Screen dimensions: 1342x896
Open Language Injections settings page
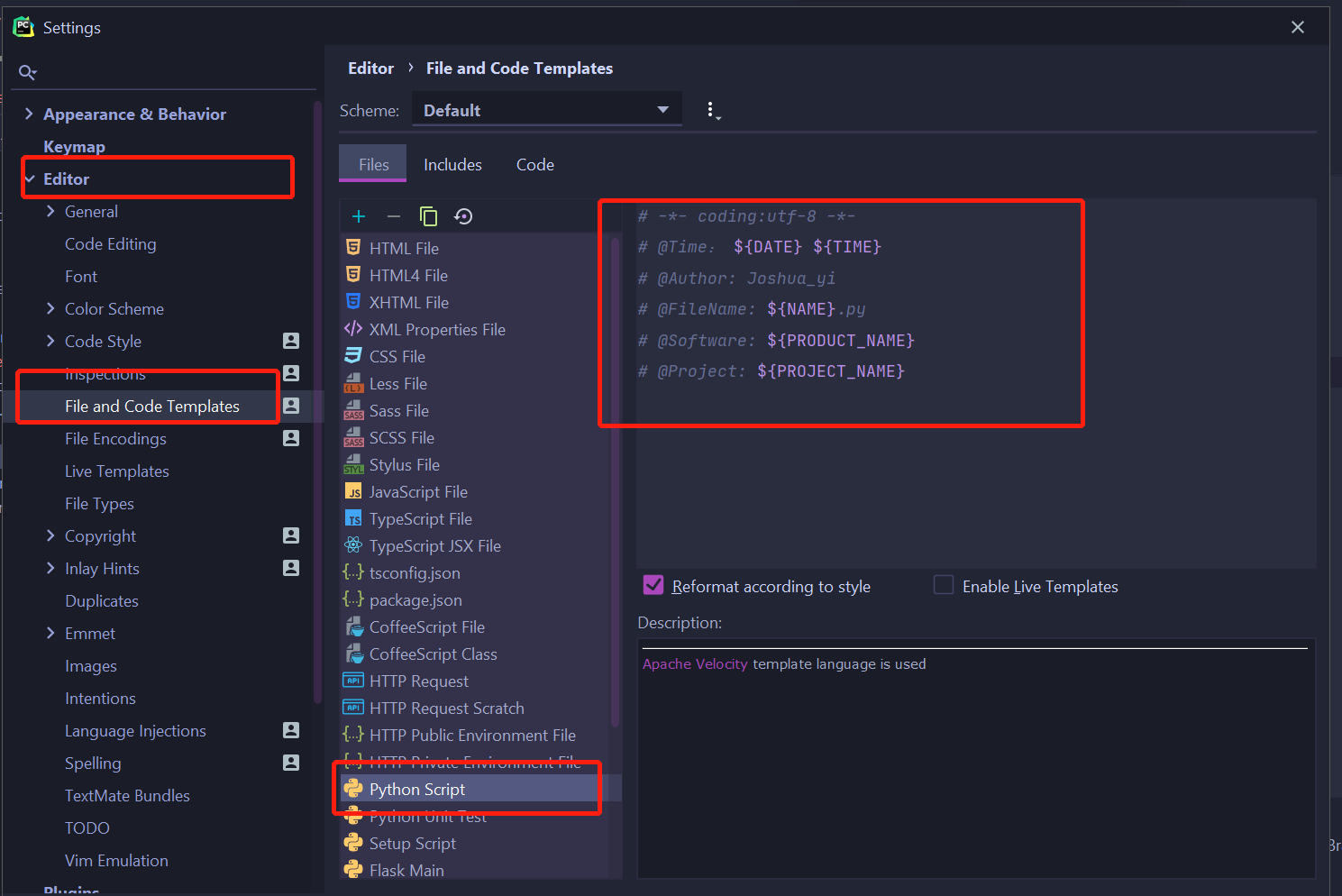pos(135,730)
